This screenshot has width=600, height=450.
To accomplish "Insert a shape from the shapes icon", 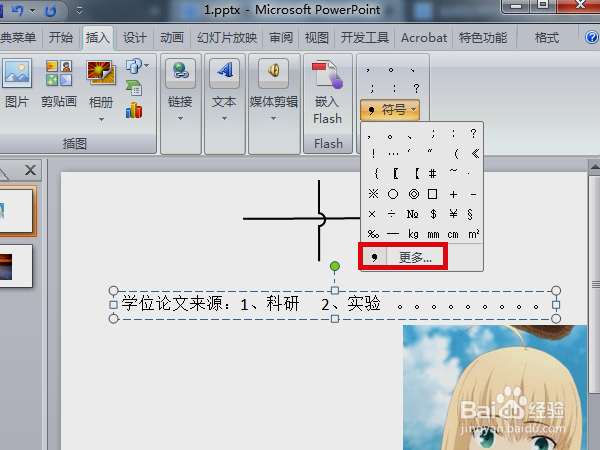I will pos(134,66).
